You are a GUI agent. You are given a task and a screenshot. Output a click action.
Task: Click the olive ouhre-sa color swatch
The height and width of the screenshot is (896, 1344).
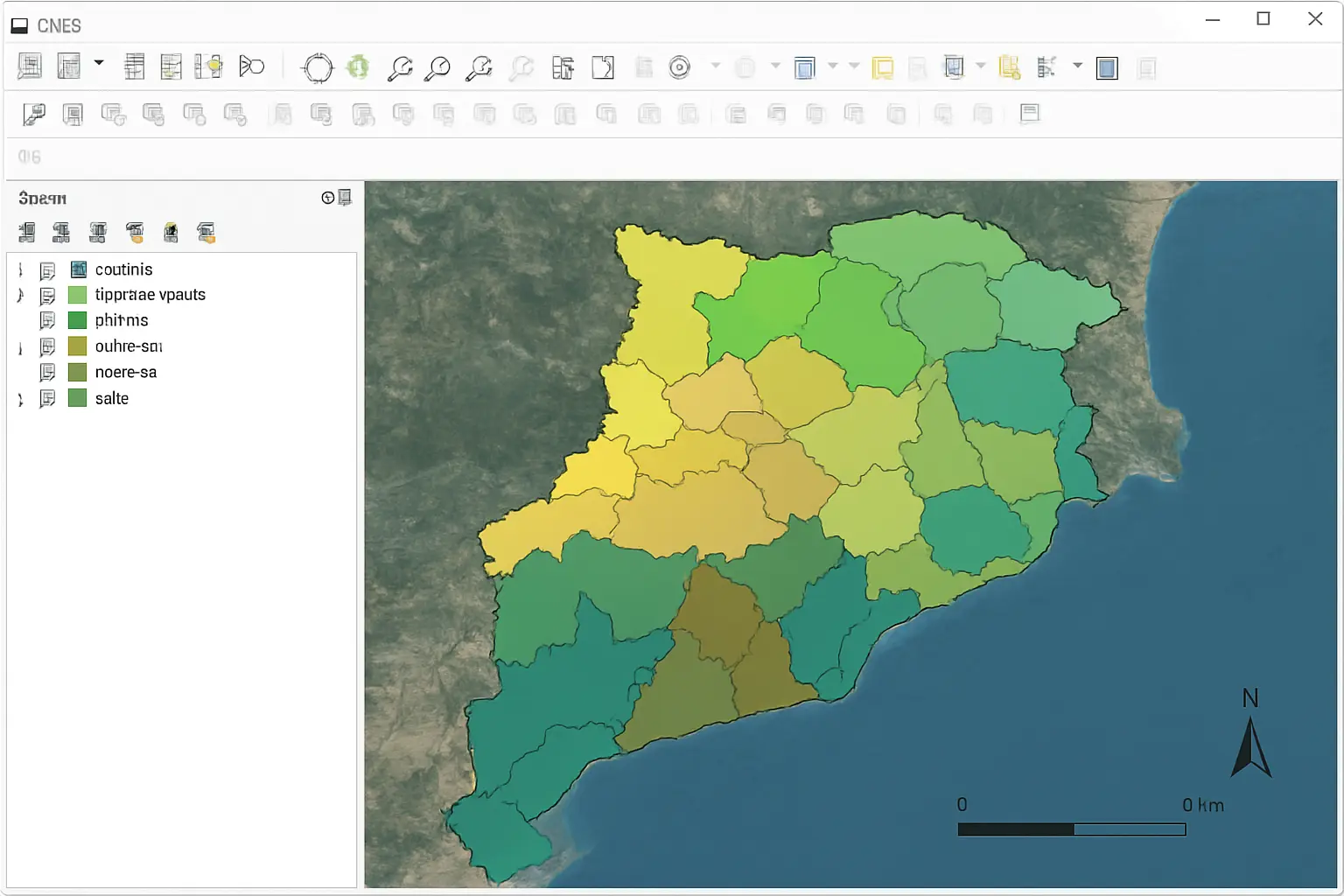pos(78,346)
